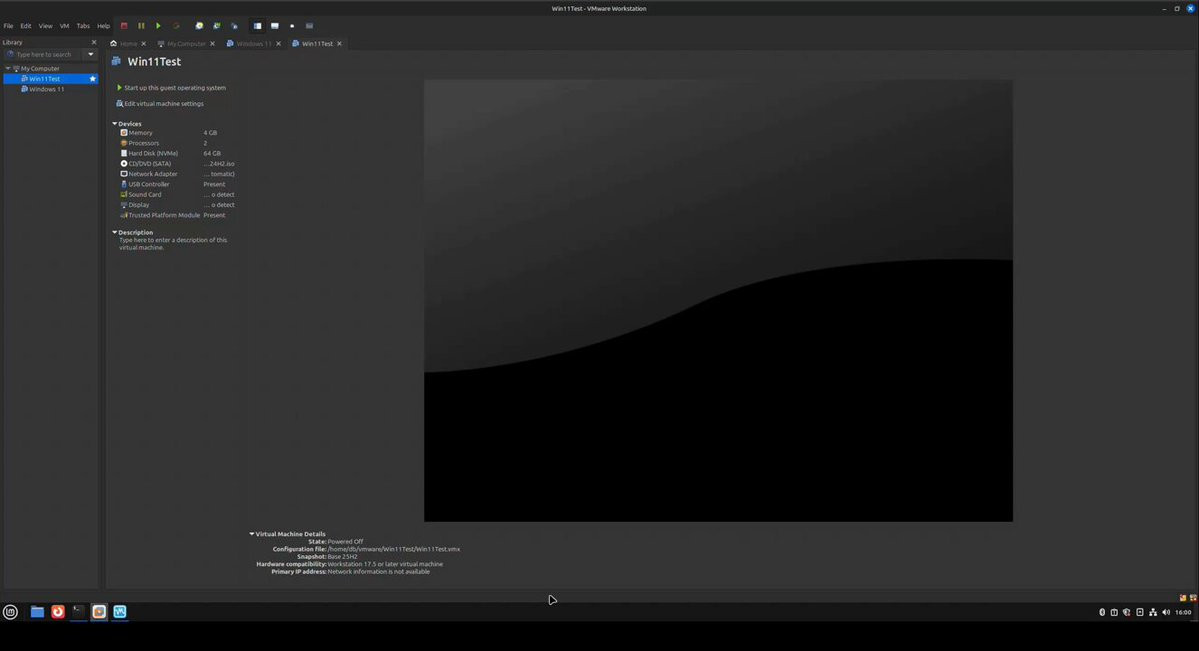Click the network icon in system tray
Image resolution: width=1199 pixels, height=651 pixels.
point(1153,612)
